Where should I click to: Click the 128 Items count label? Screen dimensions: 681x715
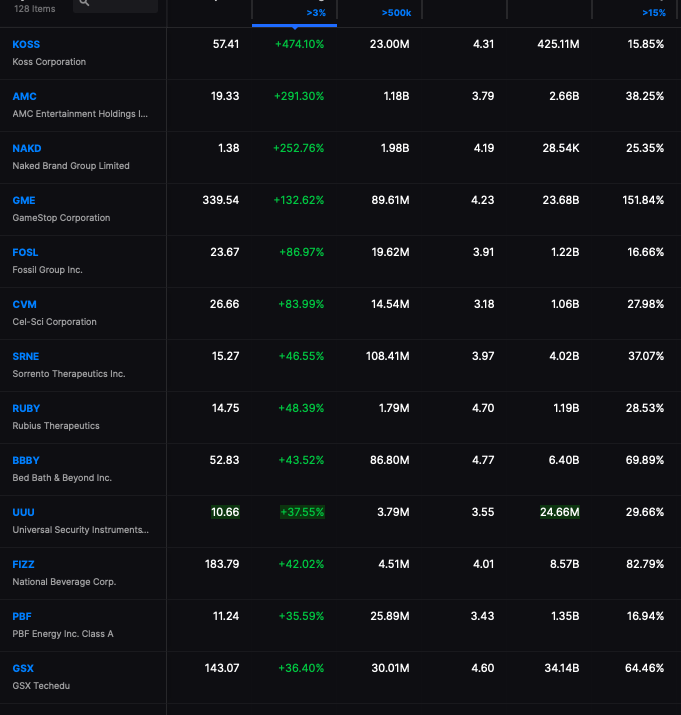pos(35,9)
